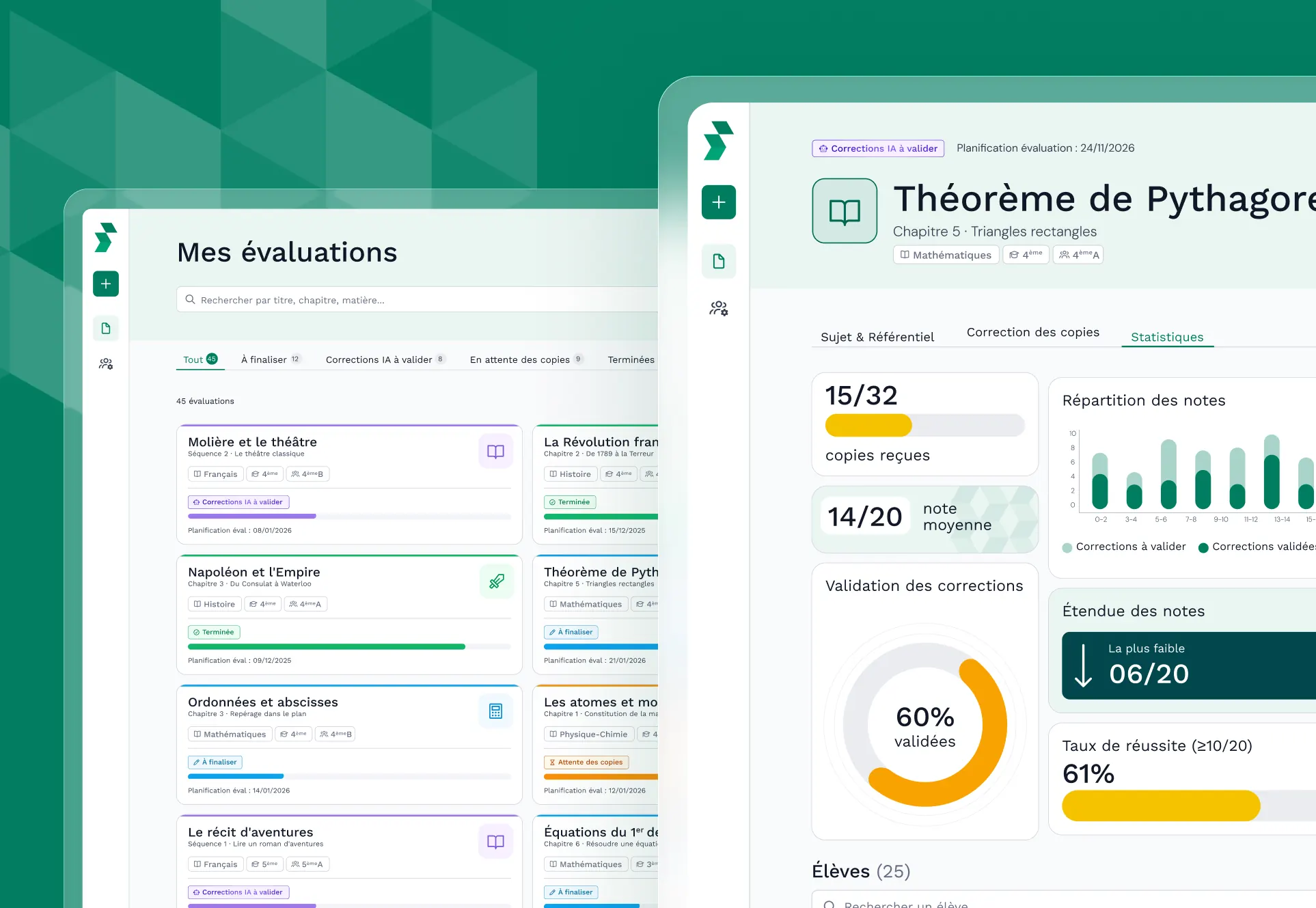Click the Histoire tag on Napoléon card

[x=215, y=604]
